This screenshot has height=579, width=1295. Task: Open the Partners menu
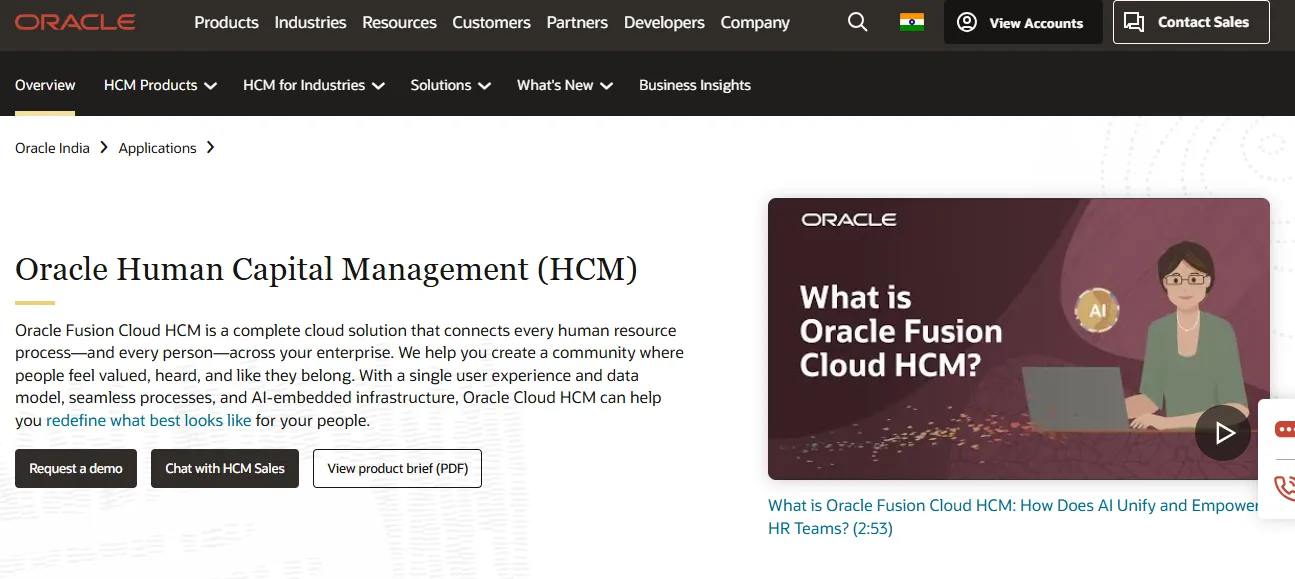577,22
